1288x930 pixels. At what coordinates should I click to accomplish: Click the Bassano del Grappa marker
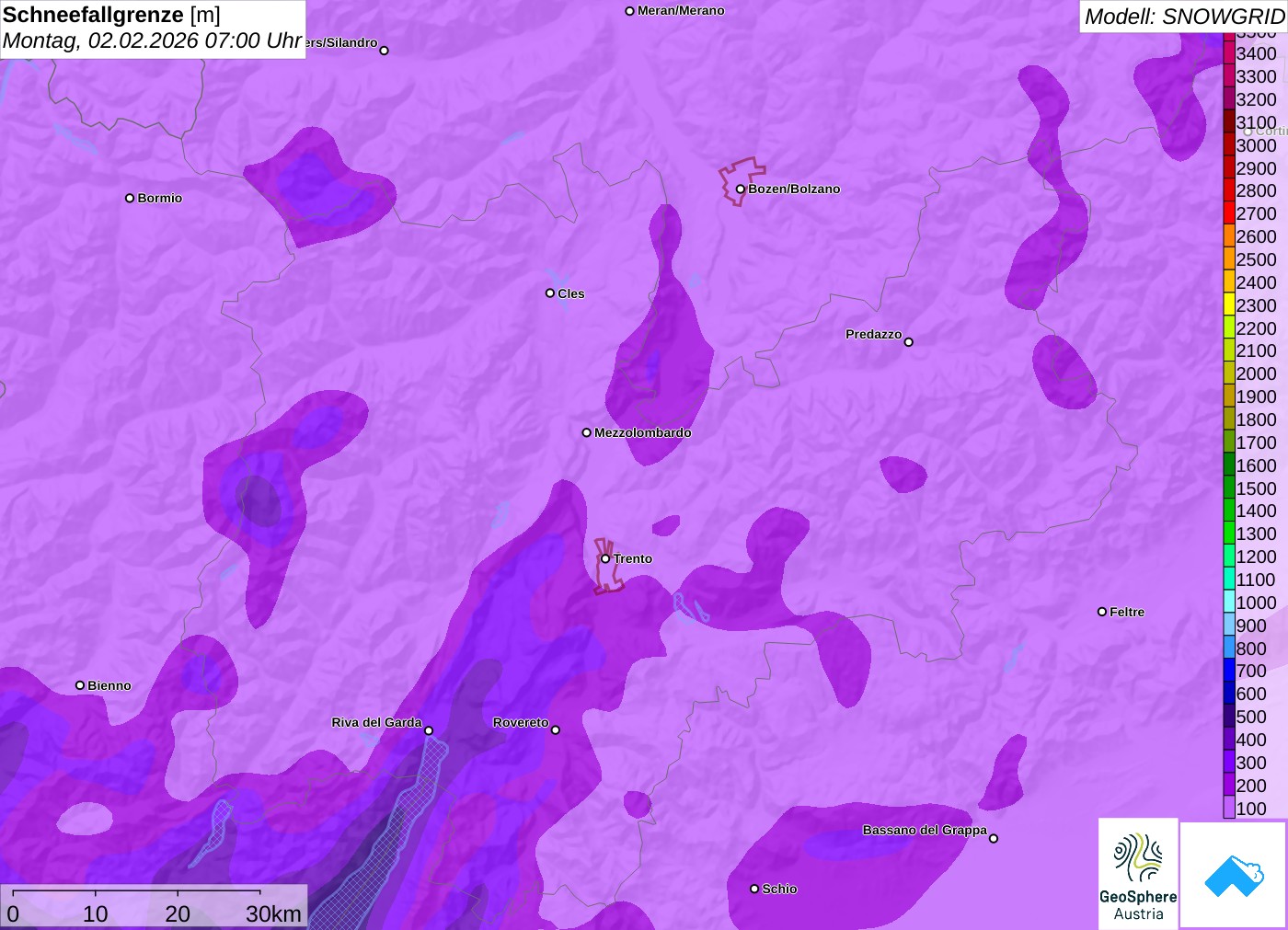tap(994, 838)
